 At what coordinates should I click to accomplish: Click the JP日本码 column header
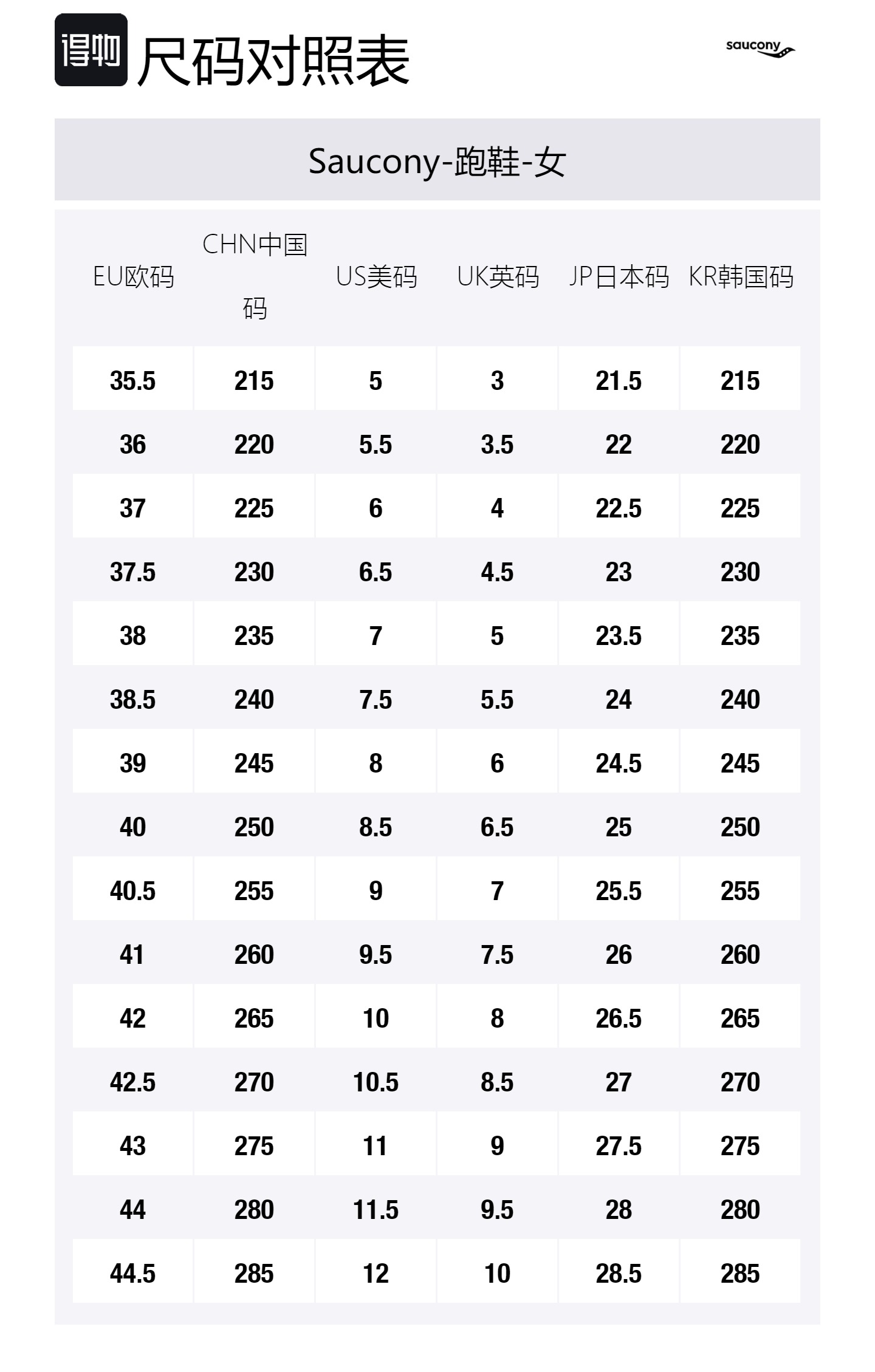(619, 277)
